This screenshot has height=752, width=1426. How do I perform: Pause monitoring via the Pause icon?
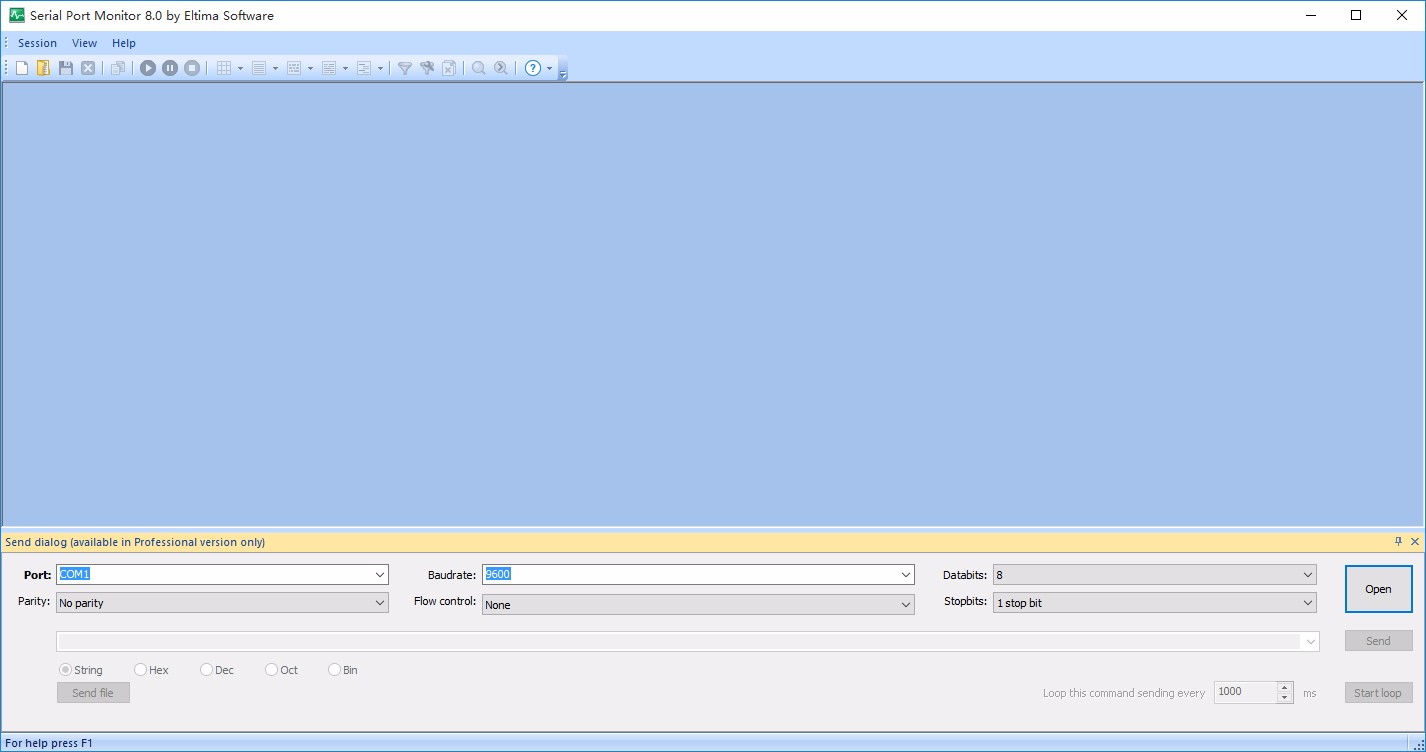tap(170, 68)
